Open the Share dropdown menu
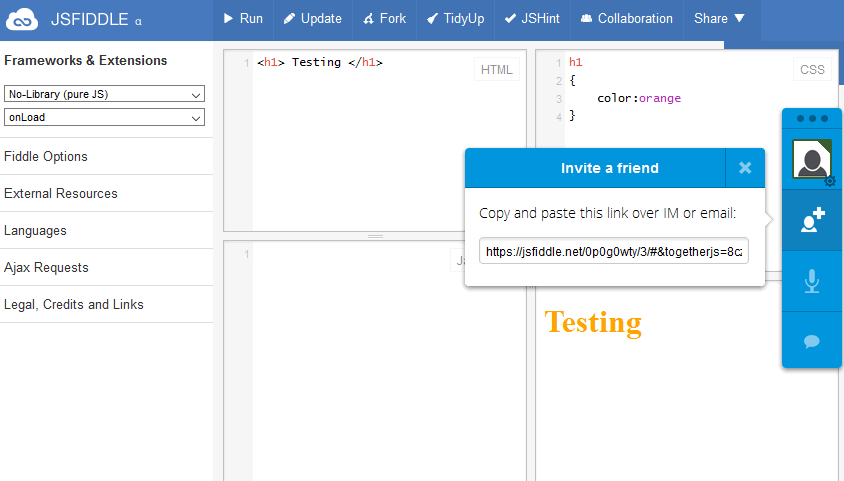 pos(719,18)
